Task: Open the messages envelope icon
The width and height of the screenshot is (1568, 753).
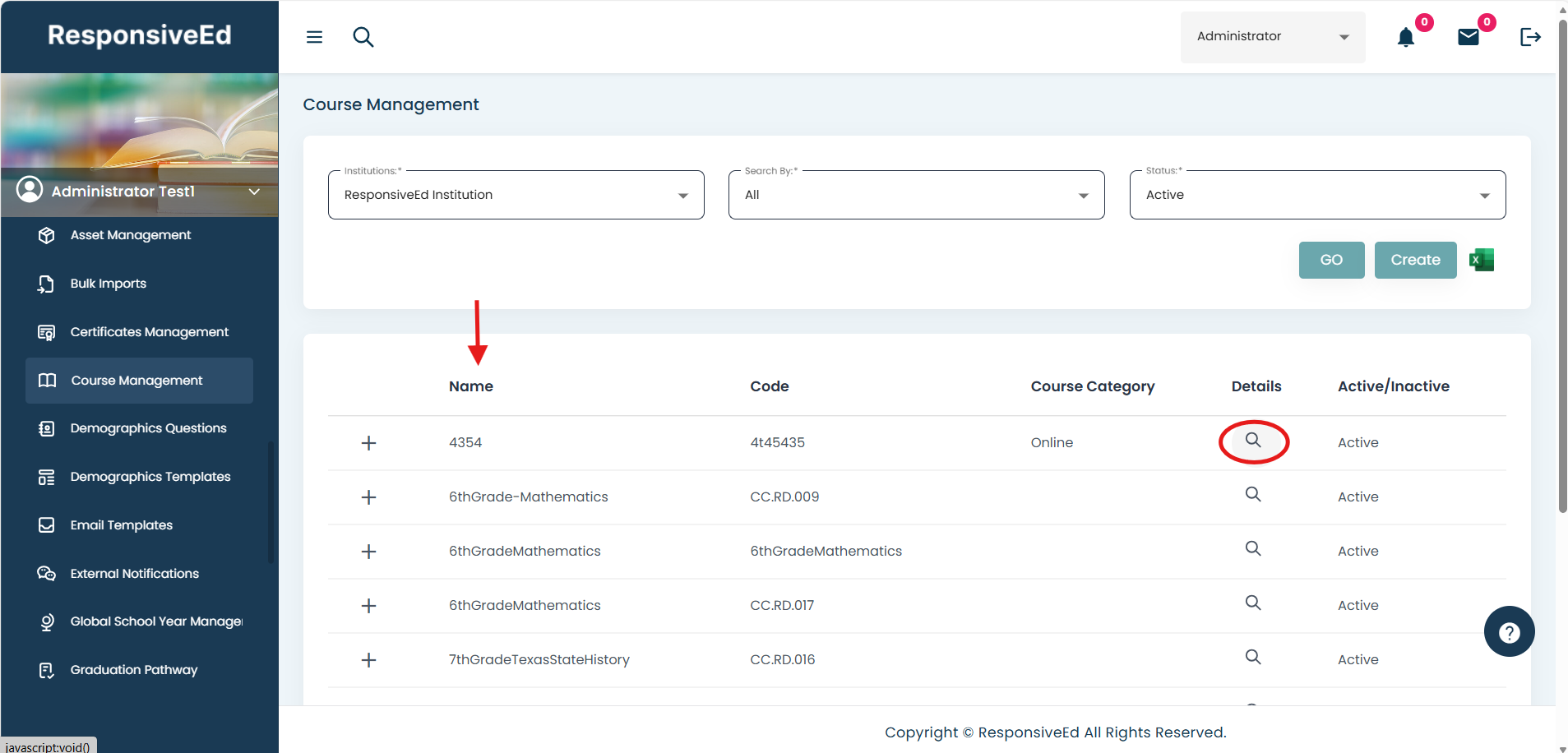Action: tap(1469, 37)
